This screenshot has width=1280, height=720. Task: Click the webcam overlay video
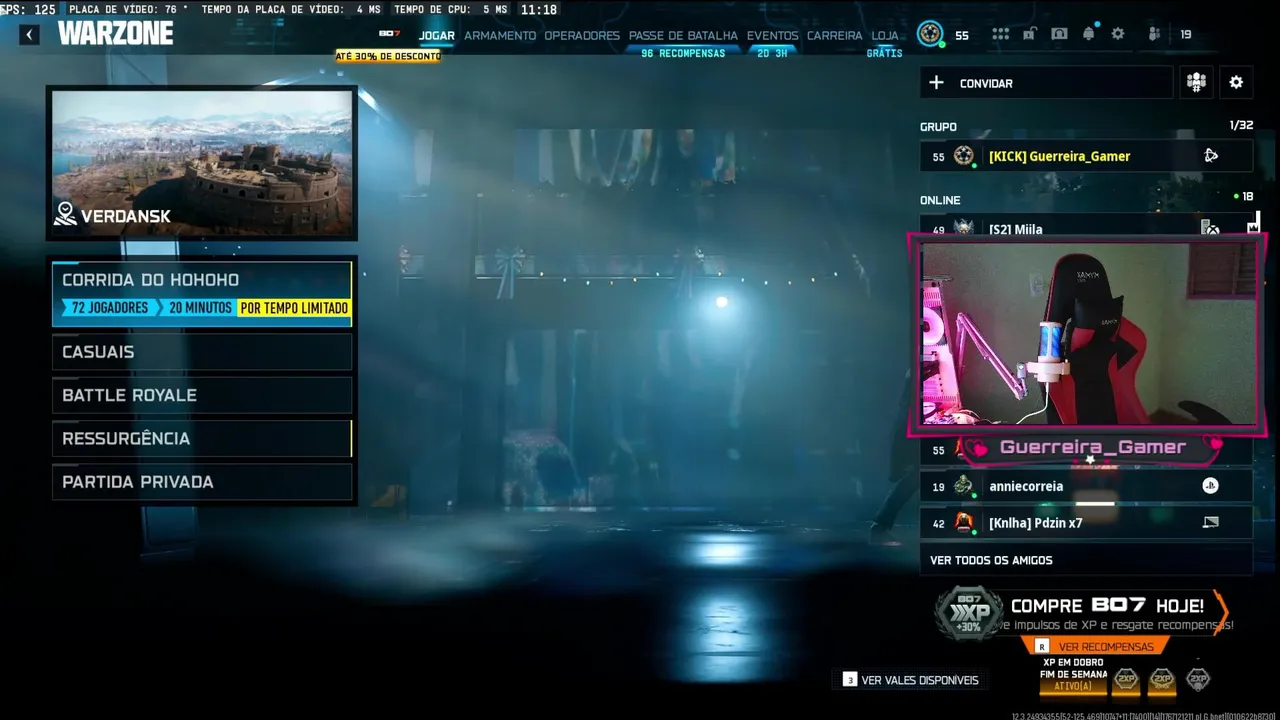click(x=1088, y=335)
